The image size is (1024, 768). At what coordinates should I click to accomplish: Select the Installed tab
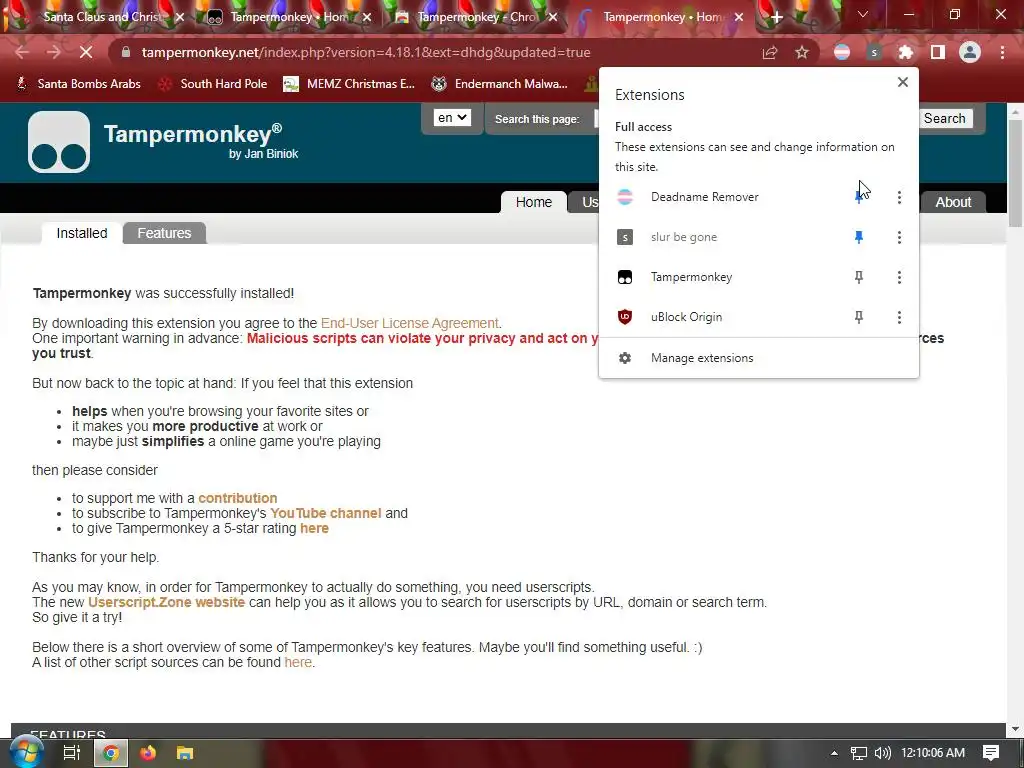(82, 233)
